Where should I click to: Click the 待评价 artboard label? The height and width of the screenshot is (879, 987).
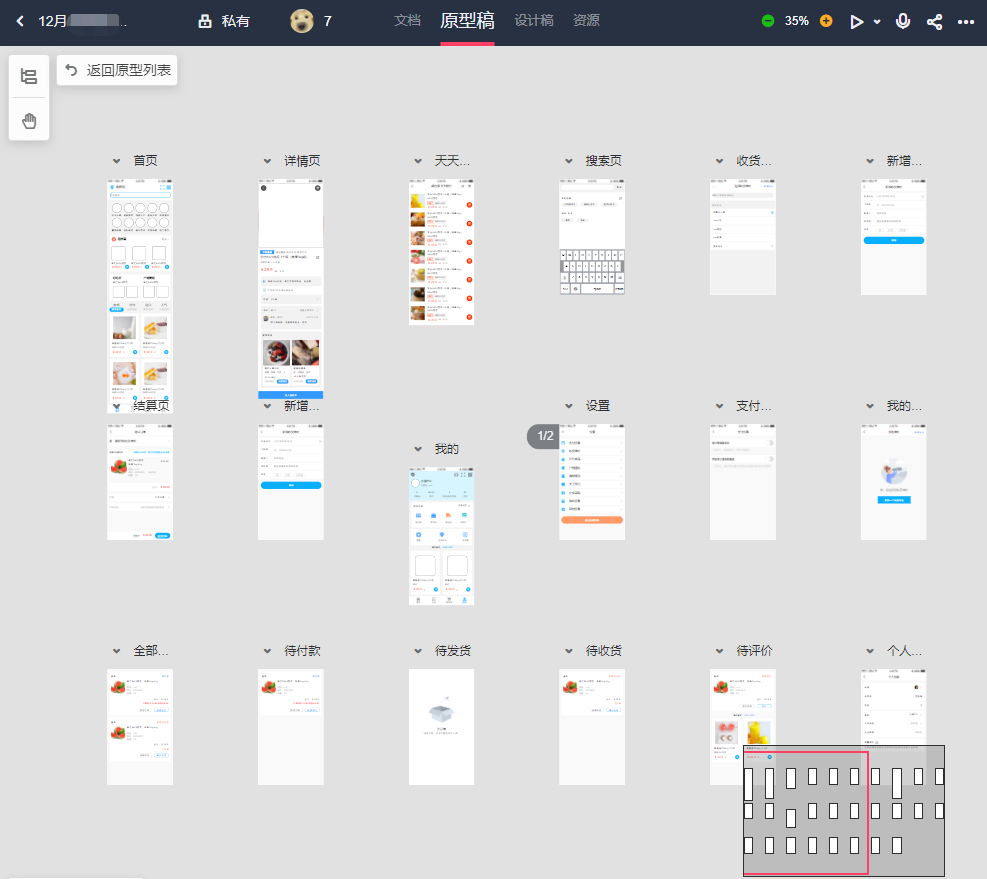point(754,650)
